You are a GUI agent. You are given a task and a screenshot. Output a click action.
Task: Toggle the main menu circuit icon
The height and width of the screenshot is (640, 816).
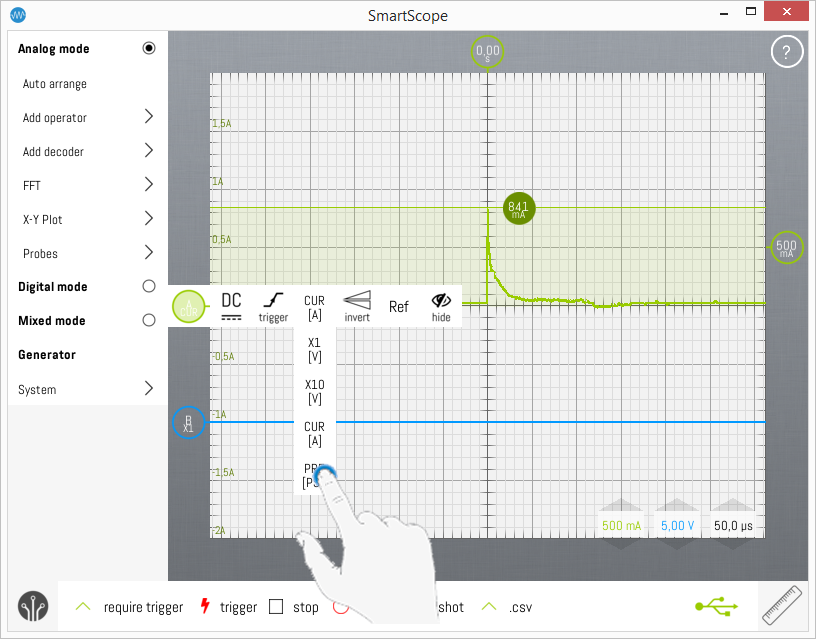tap(33, 607)
